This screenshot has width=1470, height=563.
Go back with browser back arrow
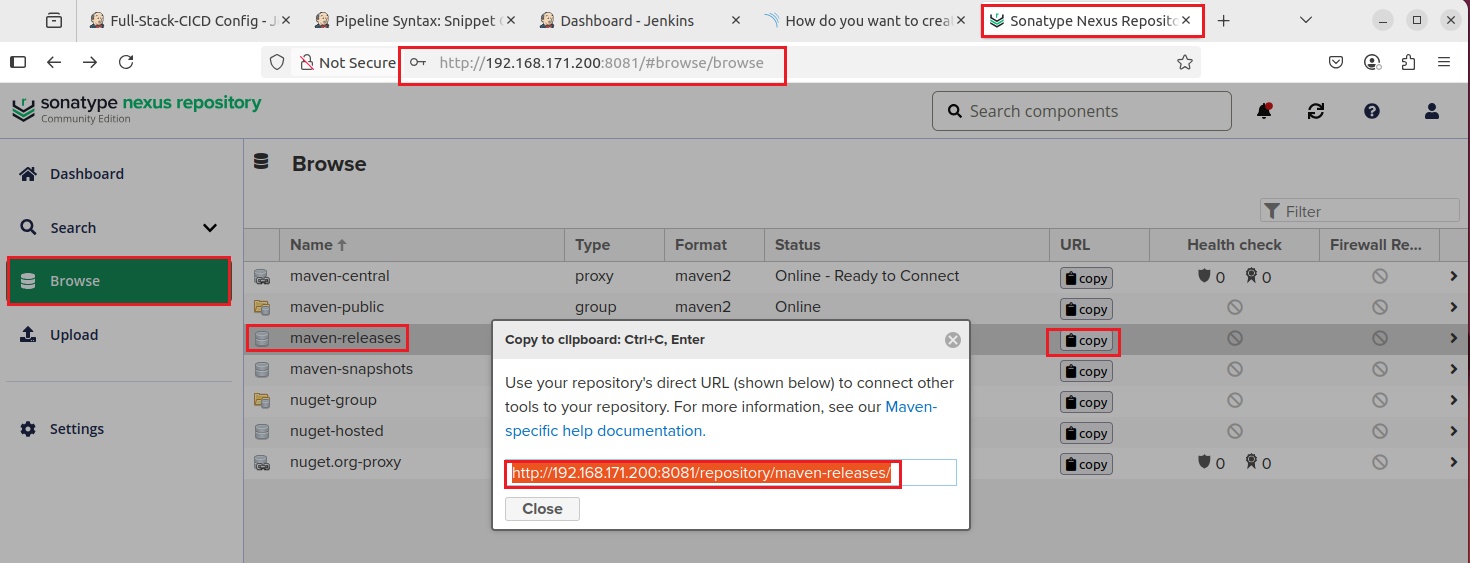pos(54,62)
